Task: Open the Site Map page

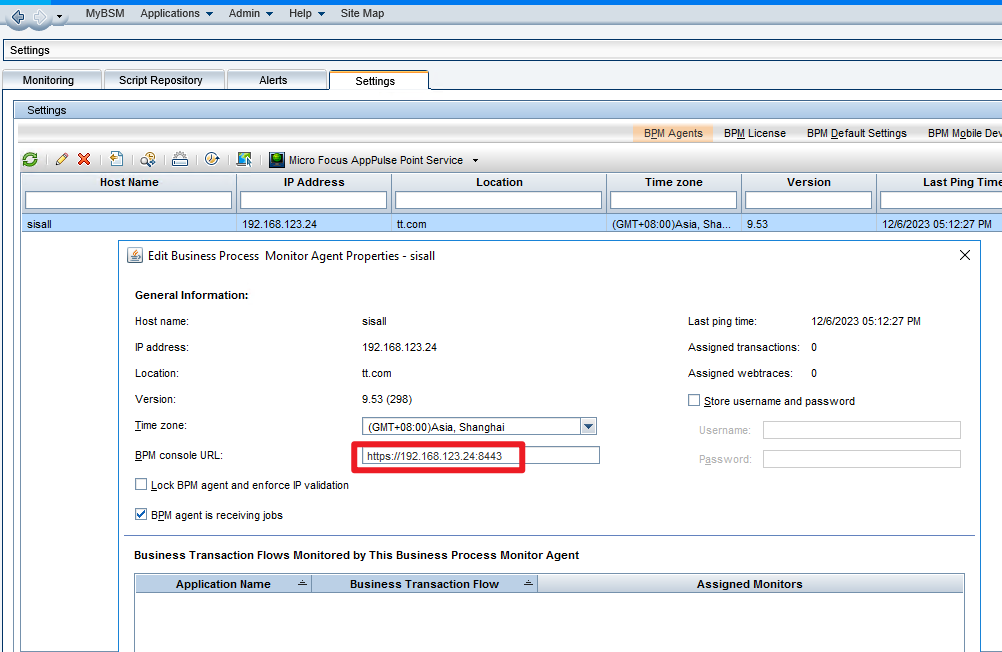Action: 362,13
